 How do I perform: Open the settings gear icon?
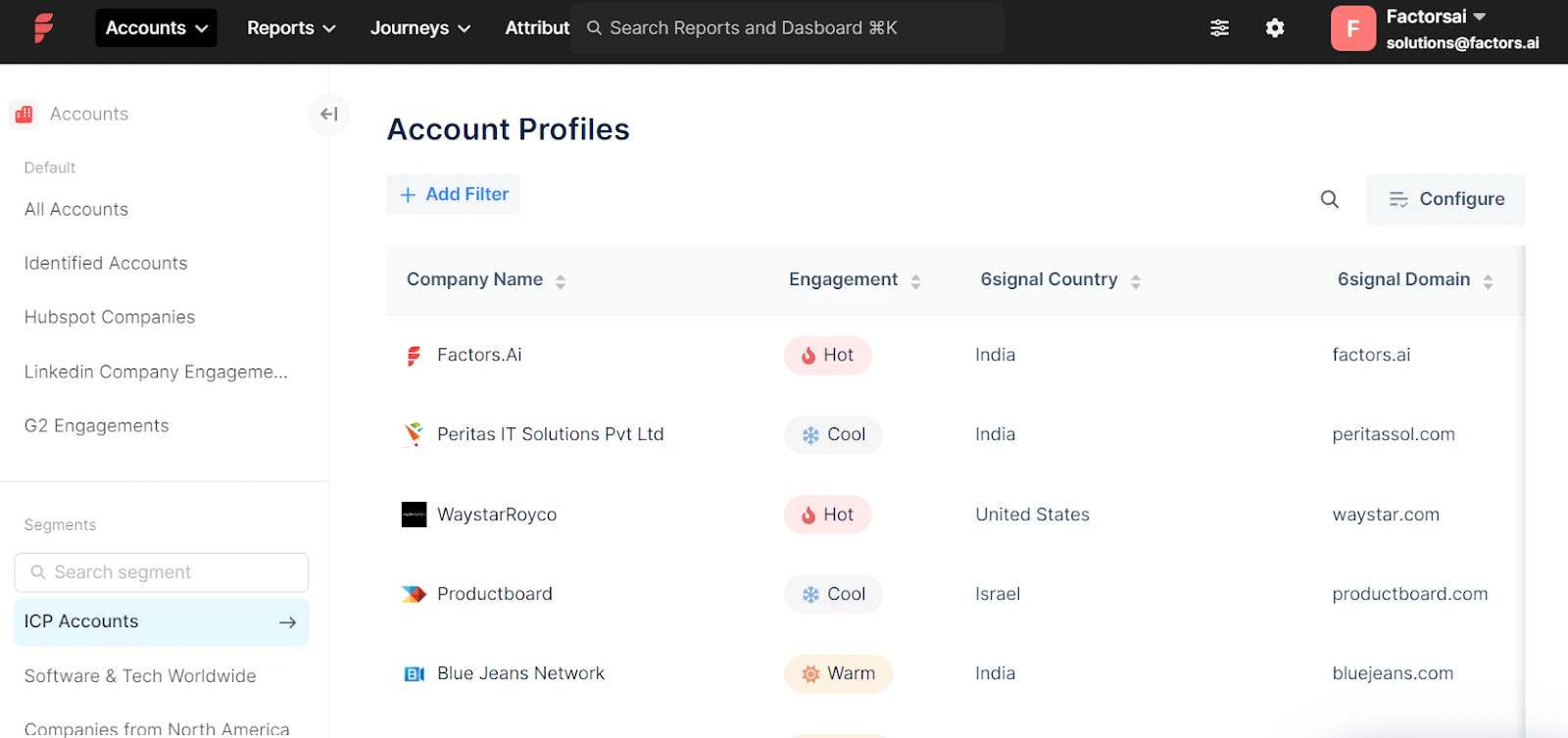point(1274,28)
